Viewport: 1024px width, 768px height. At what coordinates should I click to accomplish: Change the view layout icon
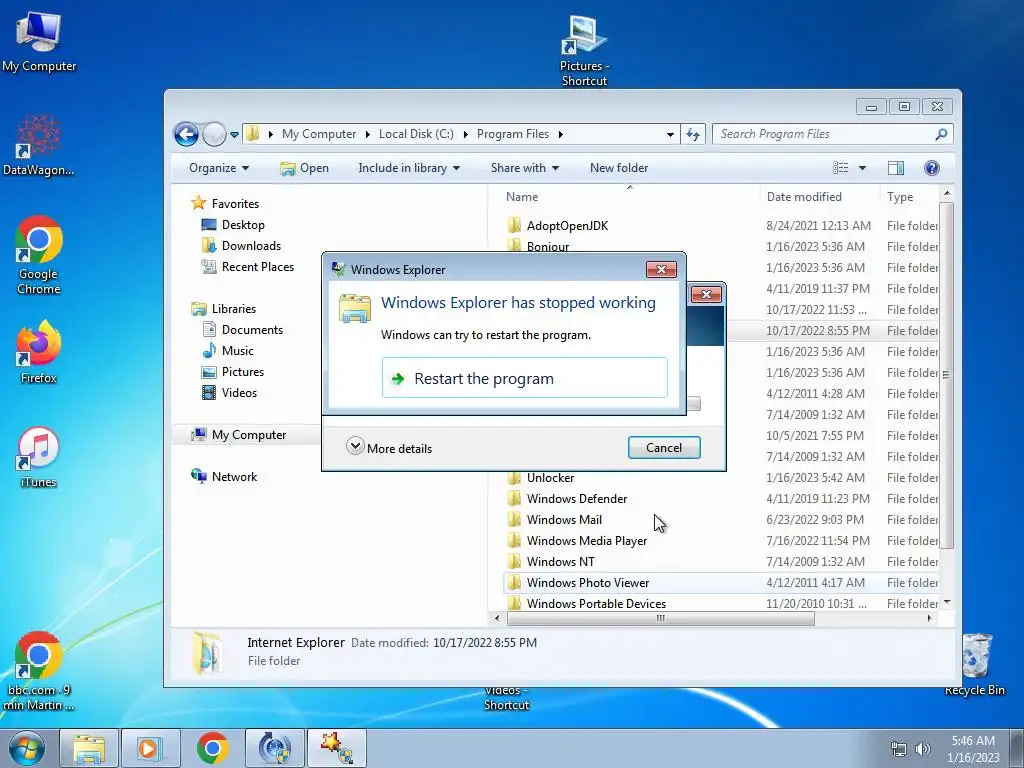click(x=840, y=168)
